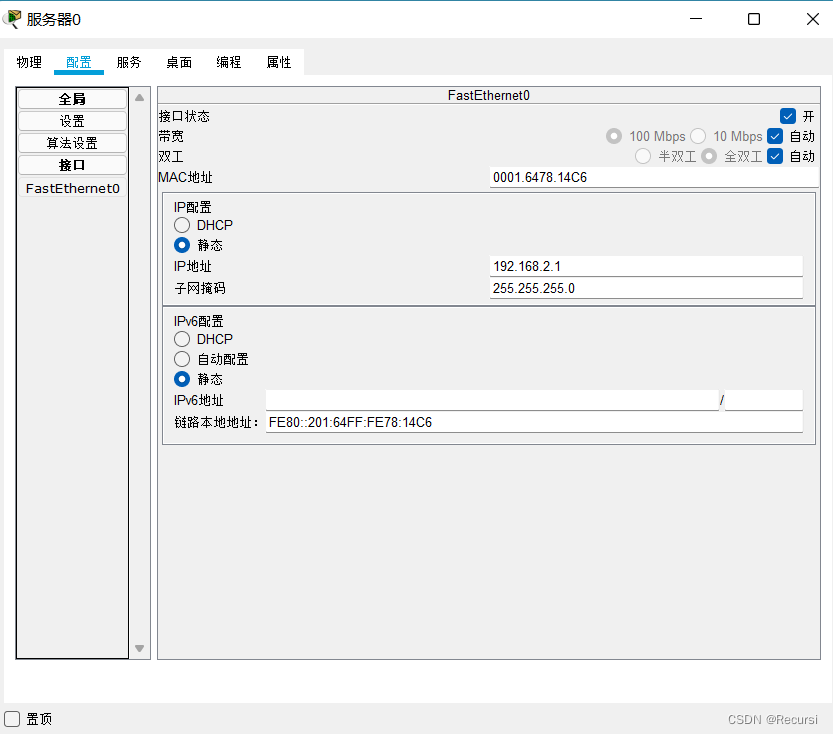Open the 编程 tab

pos(228,62)
